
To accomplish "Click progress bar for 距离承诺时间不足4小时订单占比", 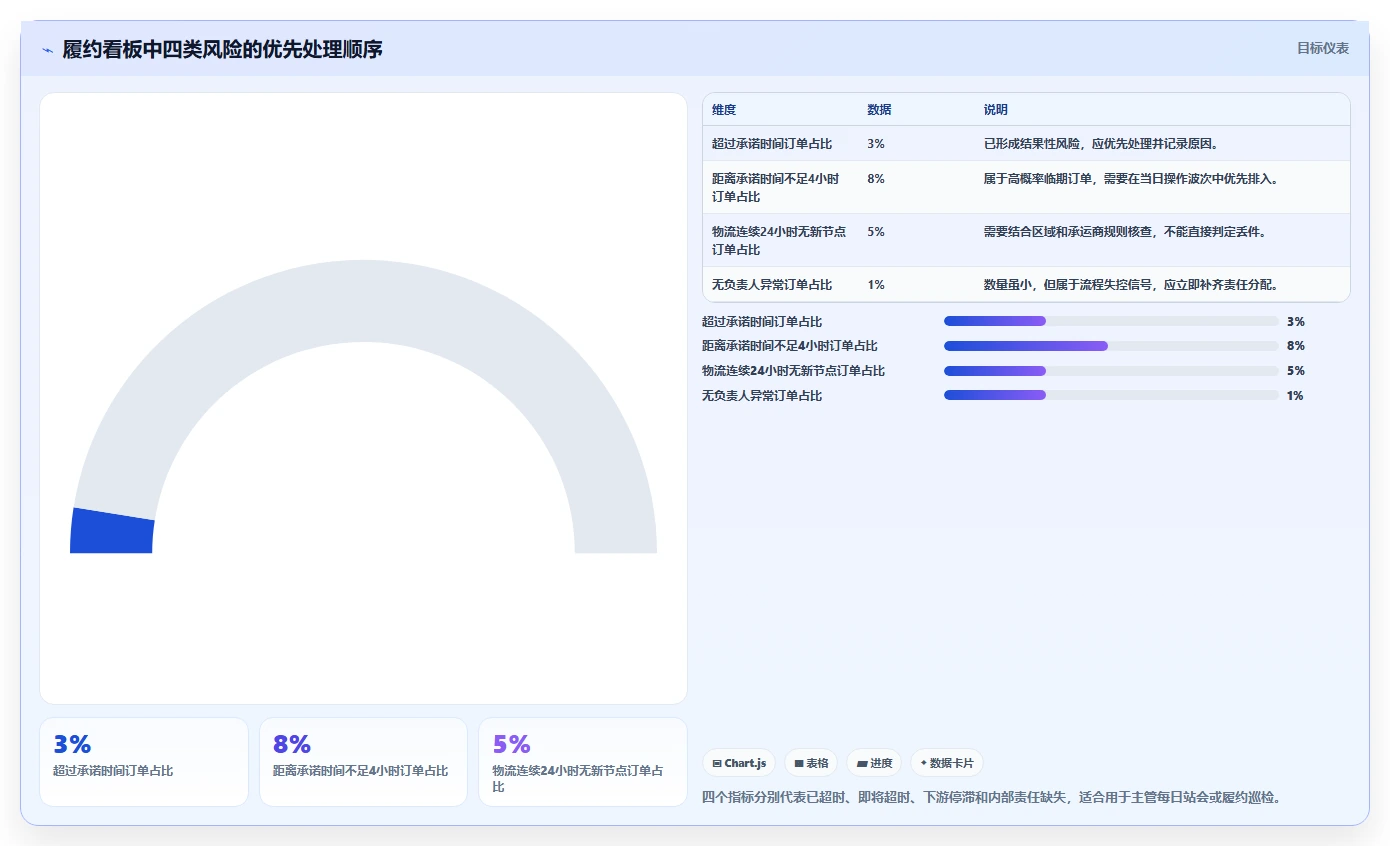I will click(x=1111, y=346).
